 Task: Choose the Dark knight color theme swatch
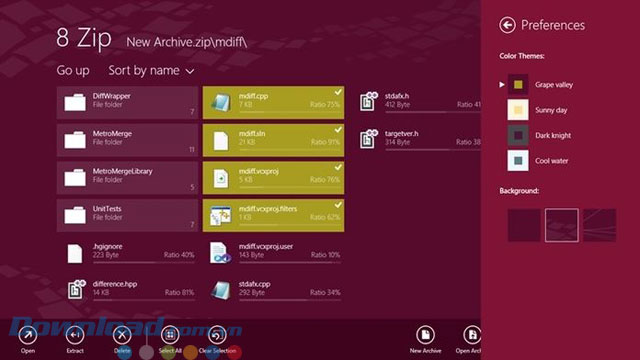coord(518,135)
